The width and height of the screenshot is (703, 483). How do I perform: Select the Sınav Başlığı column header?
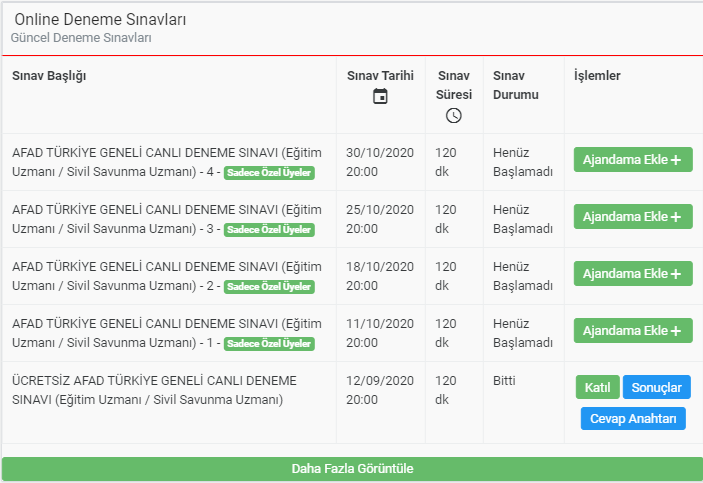(x=49, y=76)
